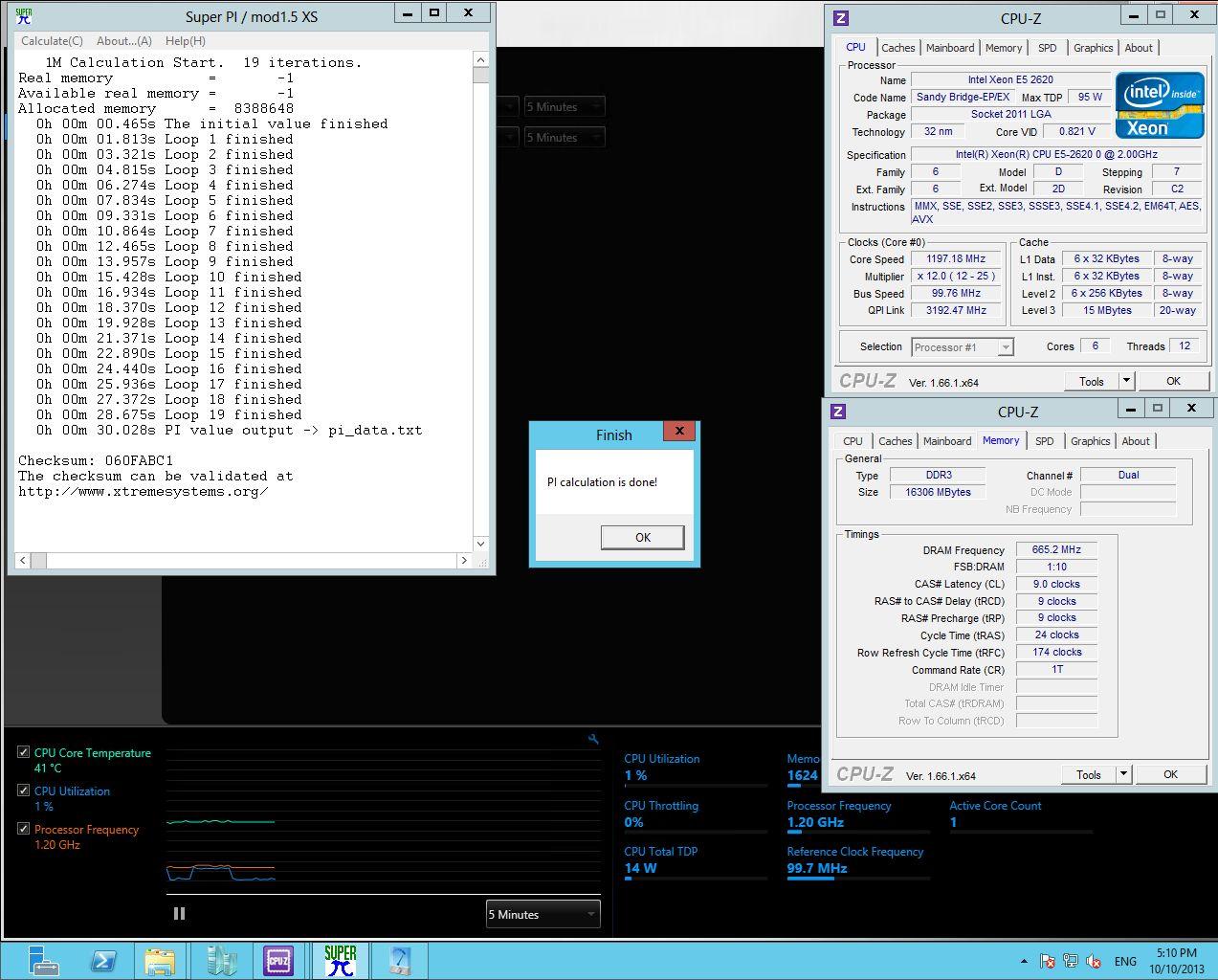Open Server Manager from the taskbar
Screen dimensions: 1218x980
point(42,960)
